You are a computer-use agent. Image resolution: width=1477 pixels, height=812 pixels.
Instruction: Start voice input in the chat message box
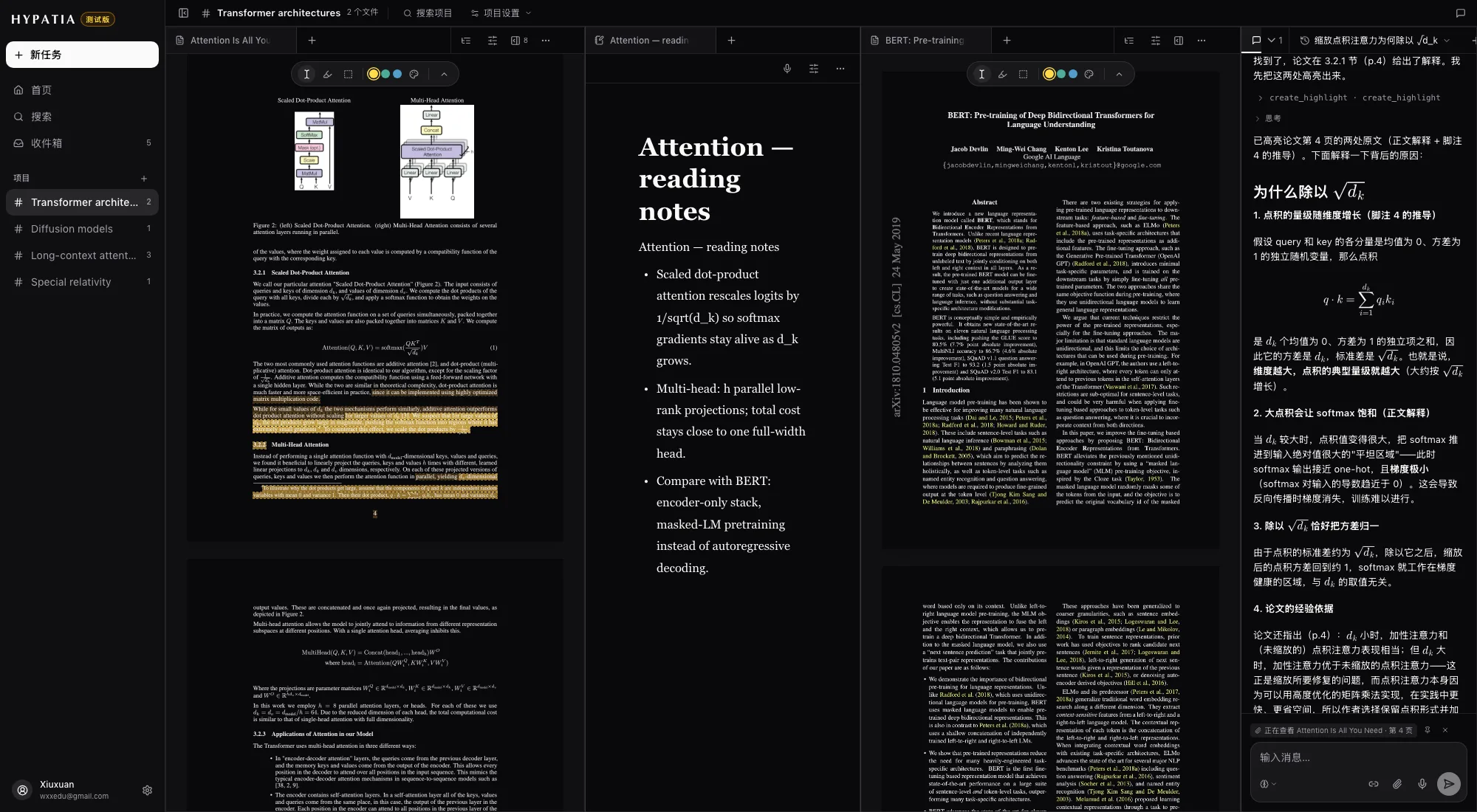[x=1422, y=784]
